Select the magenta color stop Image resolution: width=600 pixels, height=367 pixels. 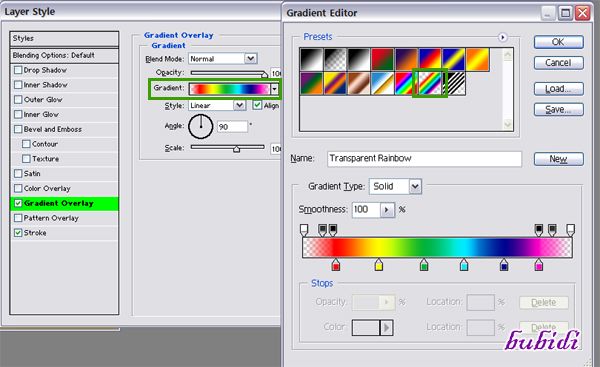(x=538, y=265)
